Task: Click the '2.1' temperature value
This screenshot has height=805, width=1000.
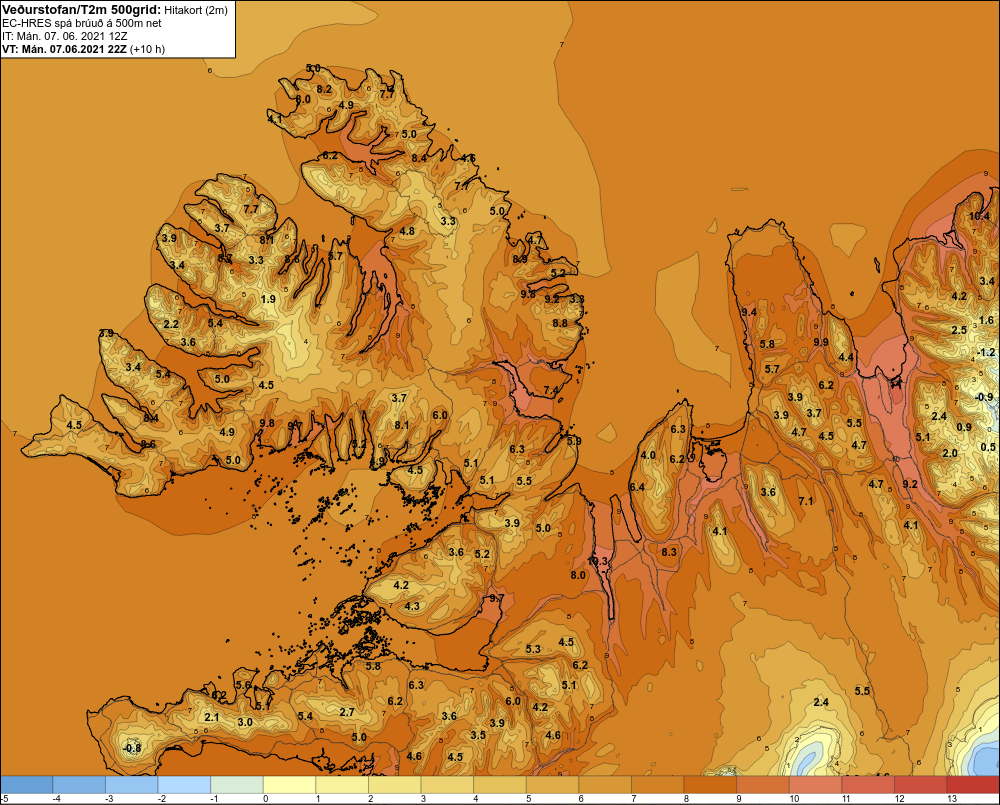Action: (212, 718)
